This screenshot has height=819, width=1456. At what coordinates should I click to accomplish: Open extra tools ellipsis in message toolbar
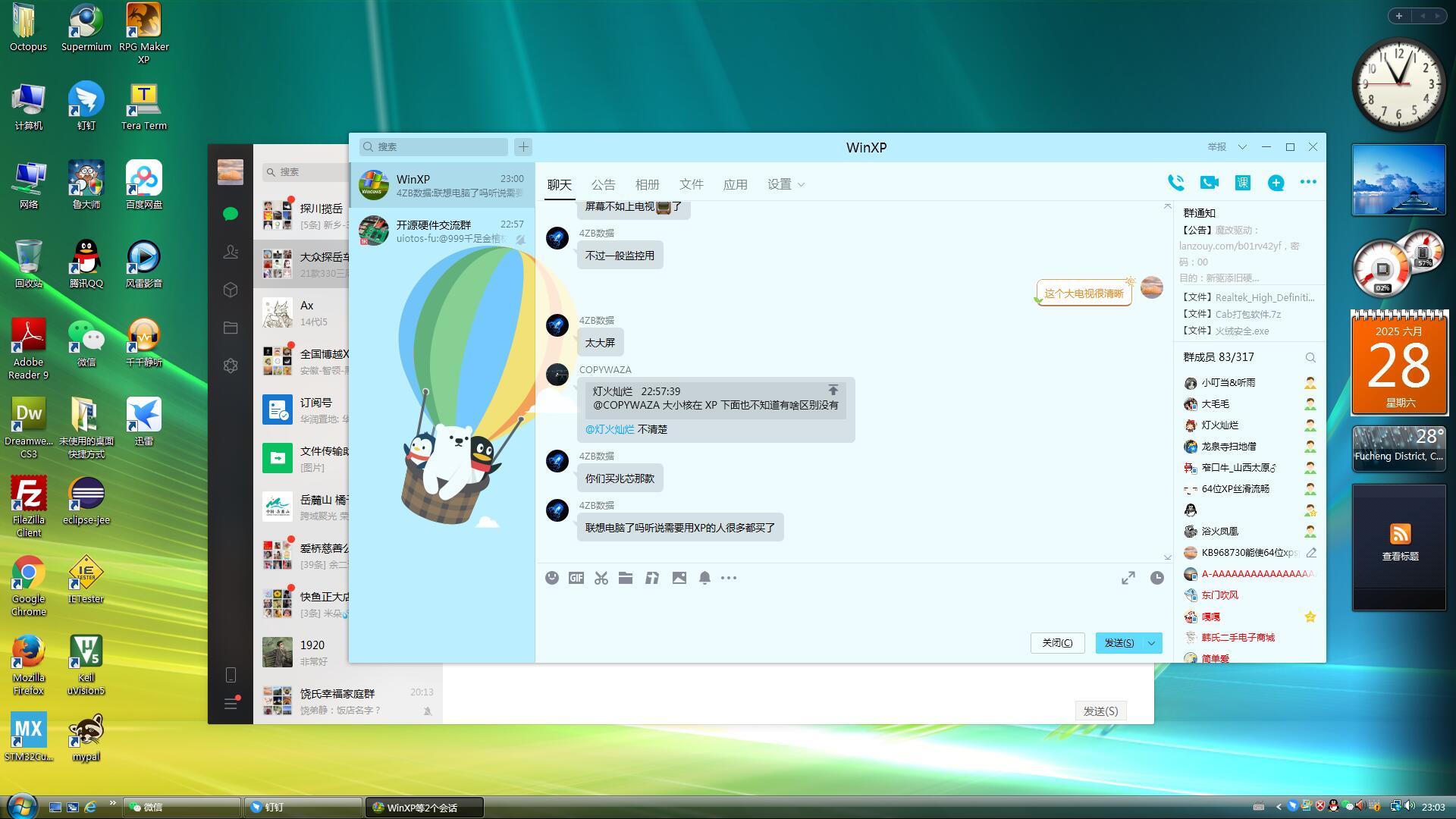pyautogui.click(x=729, y=578)
